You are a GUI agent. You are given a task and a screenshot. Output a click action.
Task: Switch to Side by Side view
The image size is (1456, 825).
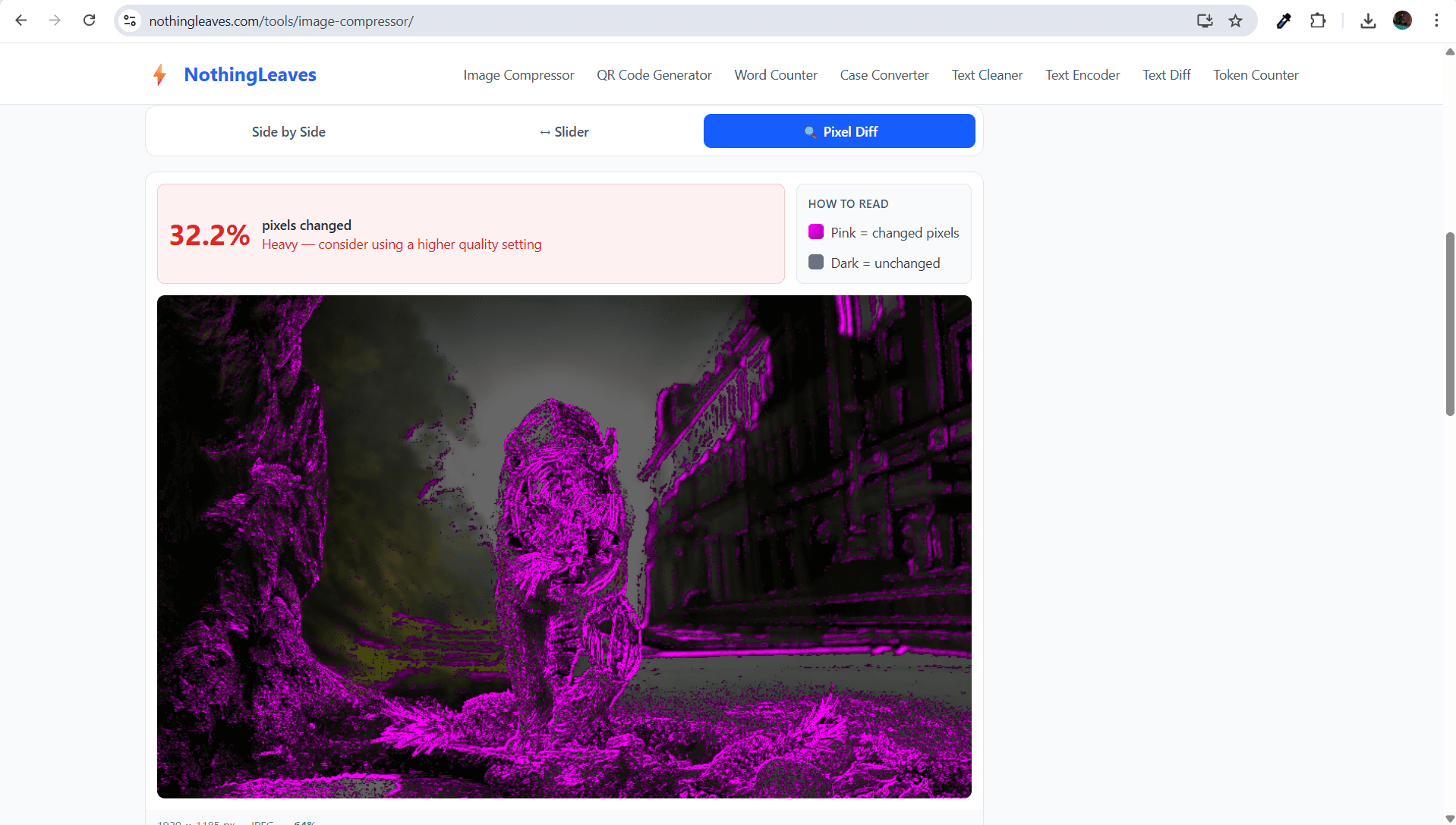[x=288, y=131]
